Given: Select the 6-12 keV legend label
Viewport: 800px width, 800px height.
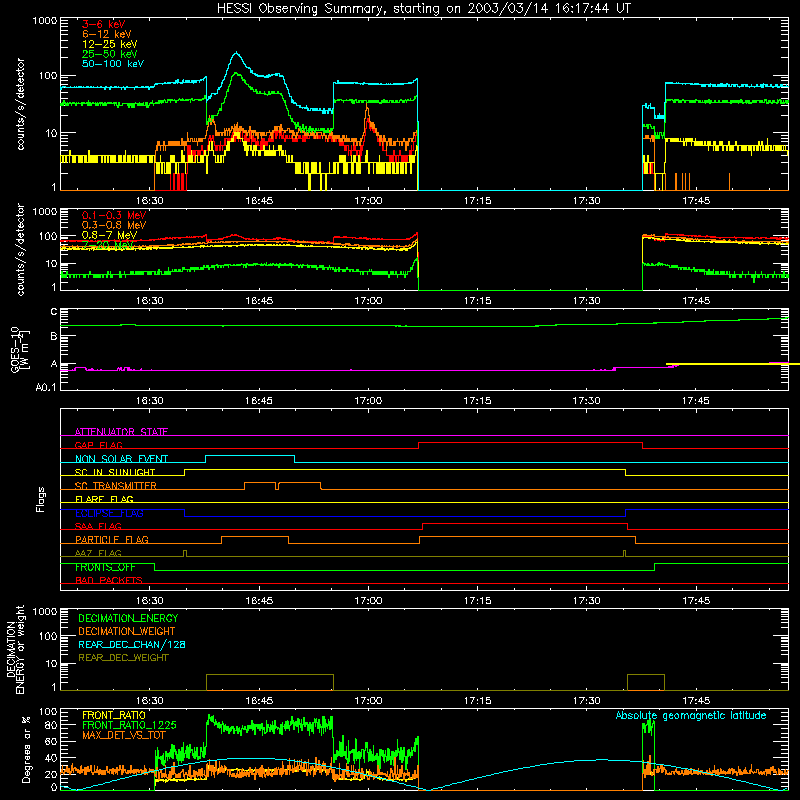Looking at the screenshot, I should tap(107, 34).
